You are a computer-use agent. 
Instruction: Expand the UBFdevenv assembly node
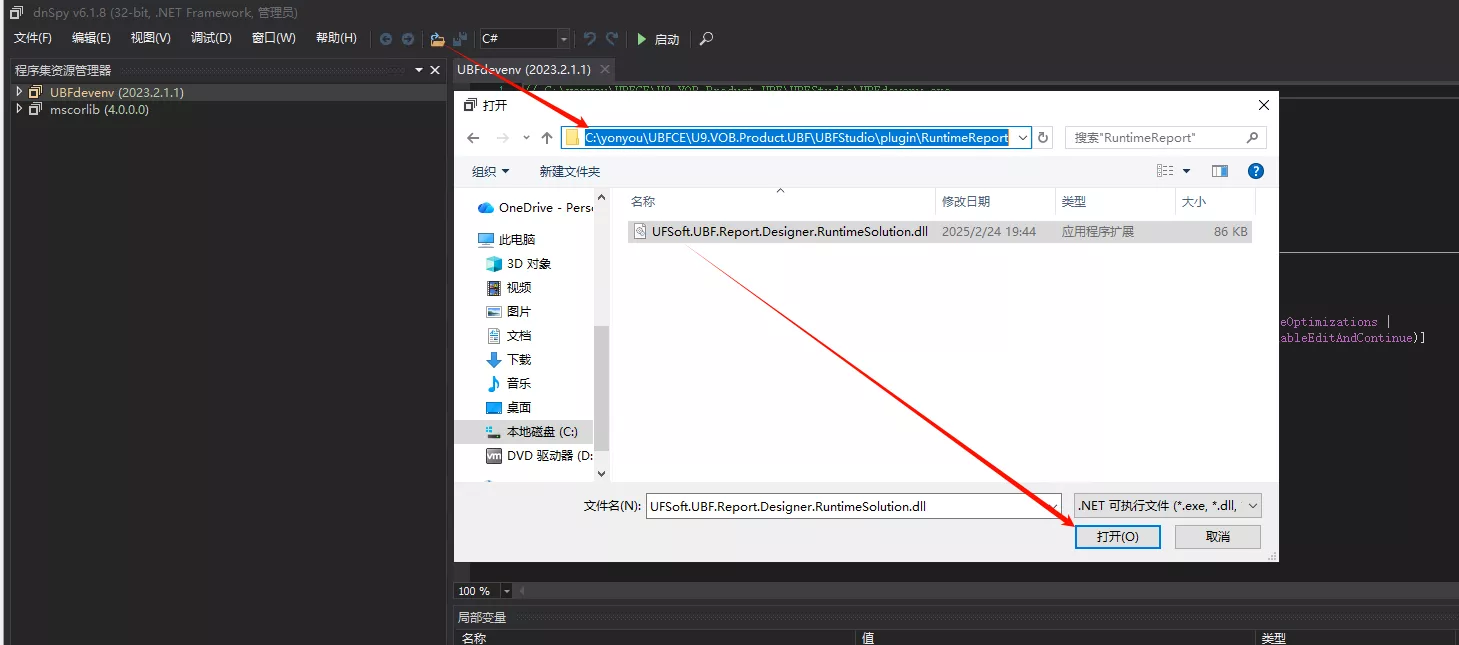[x=19, y=92]
